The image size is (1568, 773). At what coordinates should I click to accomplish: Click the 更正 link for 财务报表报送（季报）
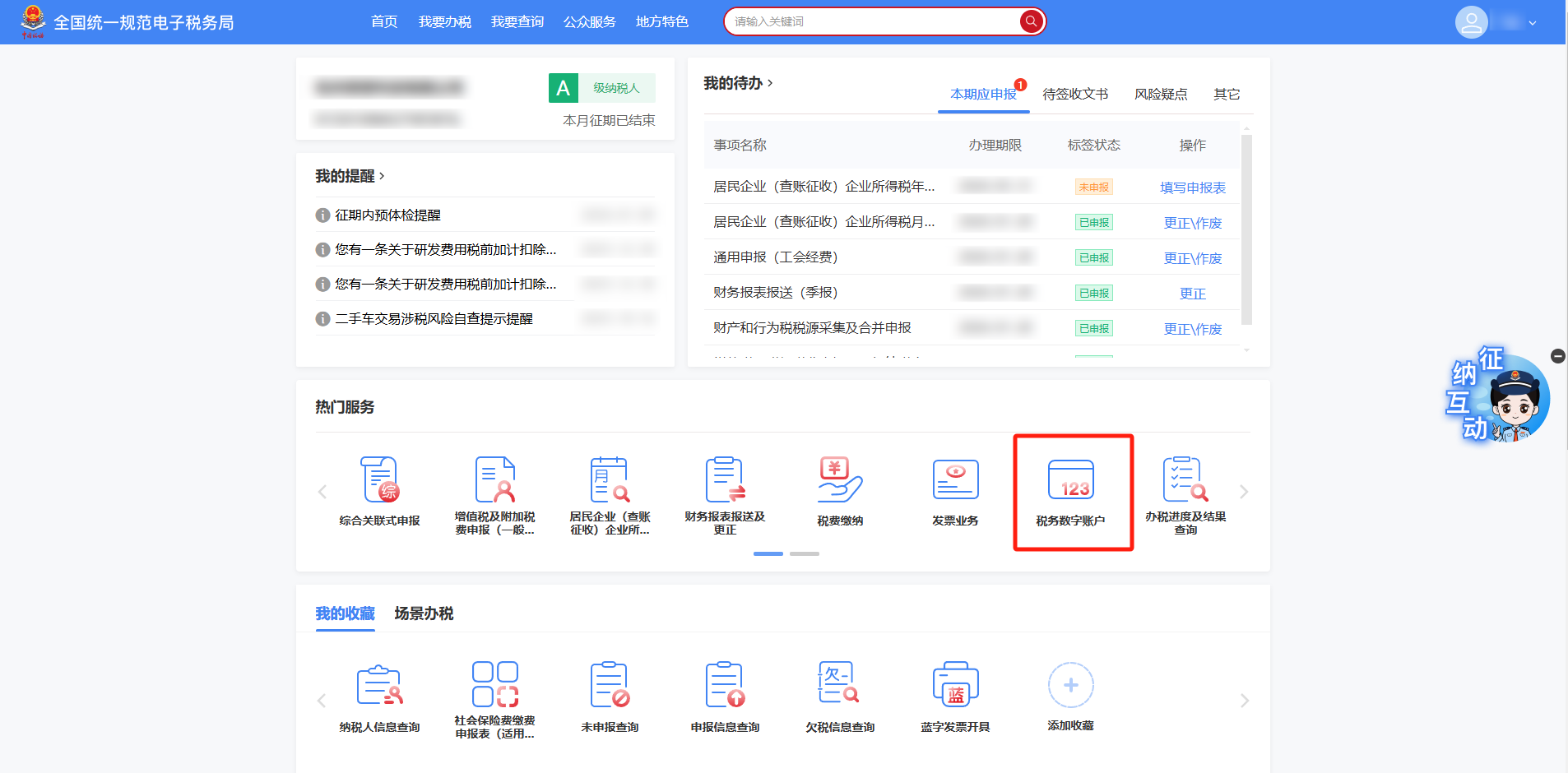(1192, 293)
